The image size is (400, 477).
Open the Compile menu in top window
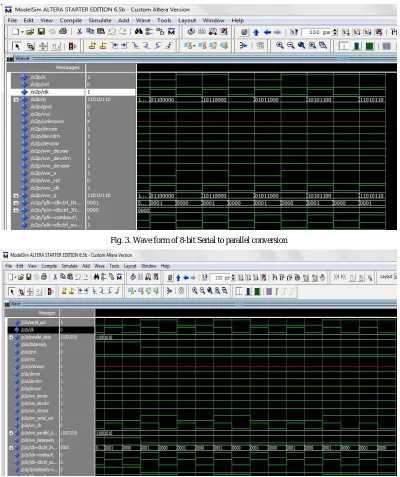pos(71,20)
